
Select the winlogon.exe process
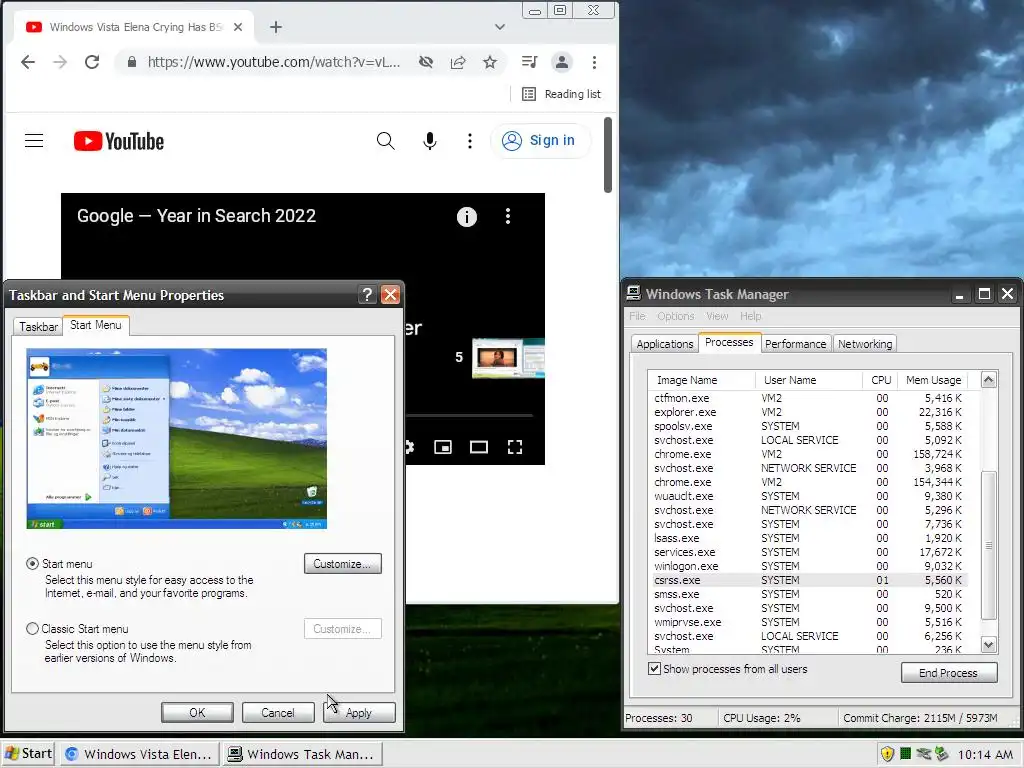[808, 566]
